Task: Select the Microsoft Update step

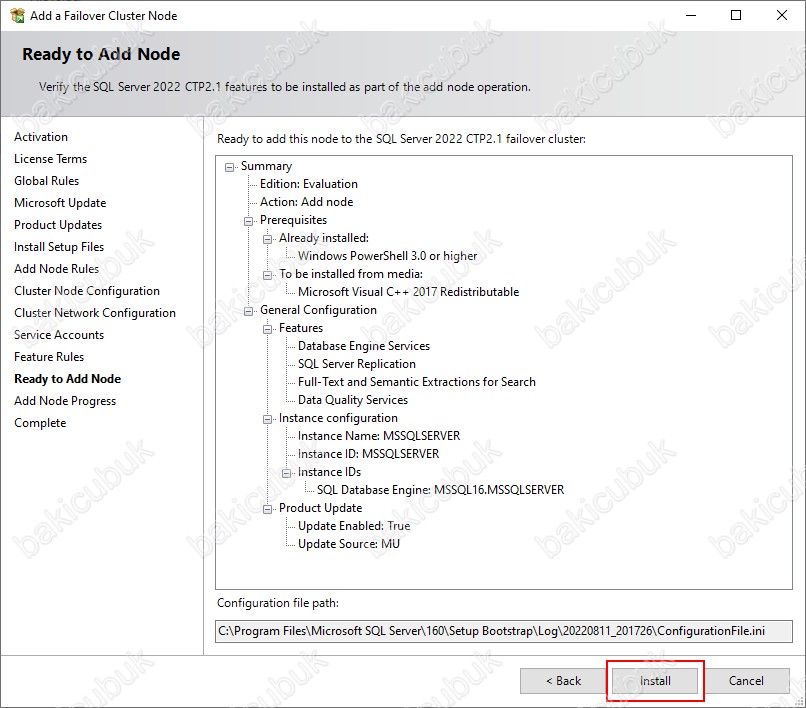Action: [x=60, y=203]
